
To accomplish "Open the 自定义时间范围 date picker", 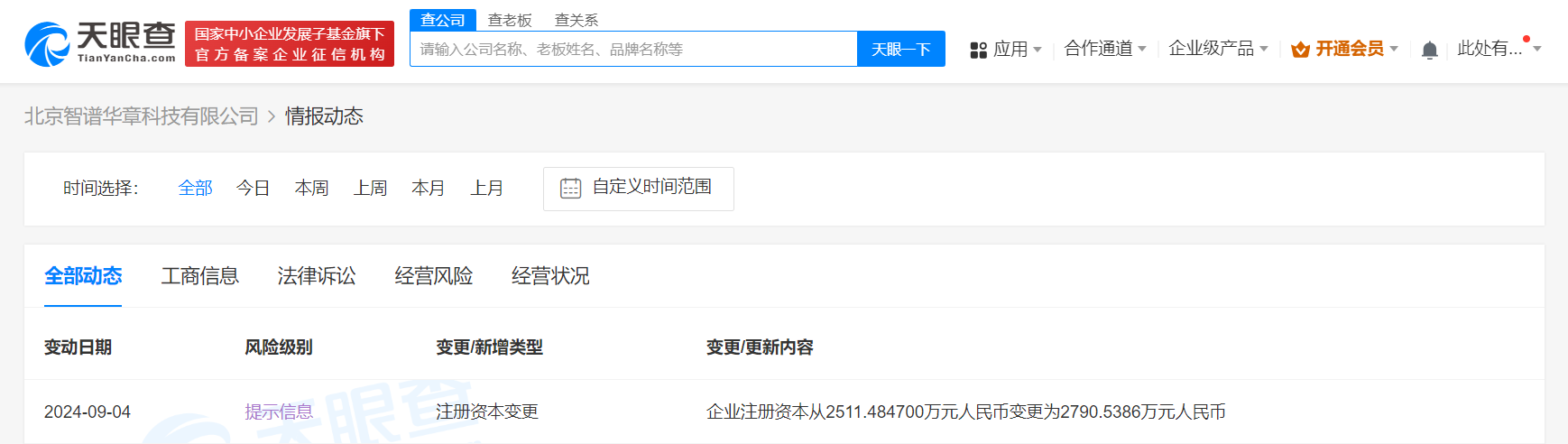I will tap(639, 189).
